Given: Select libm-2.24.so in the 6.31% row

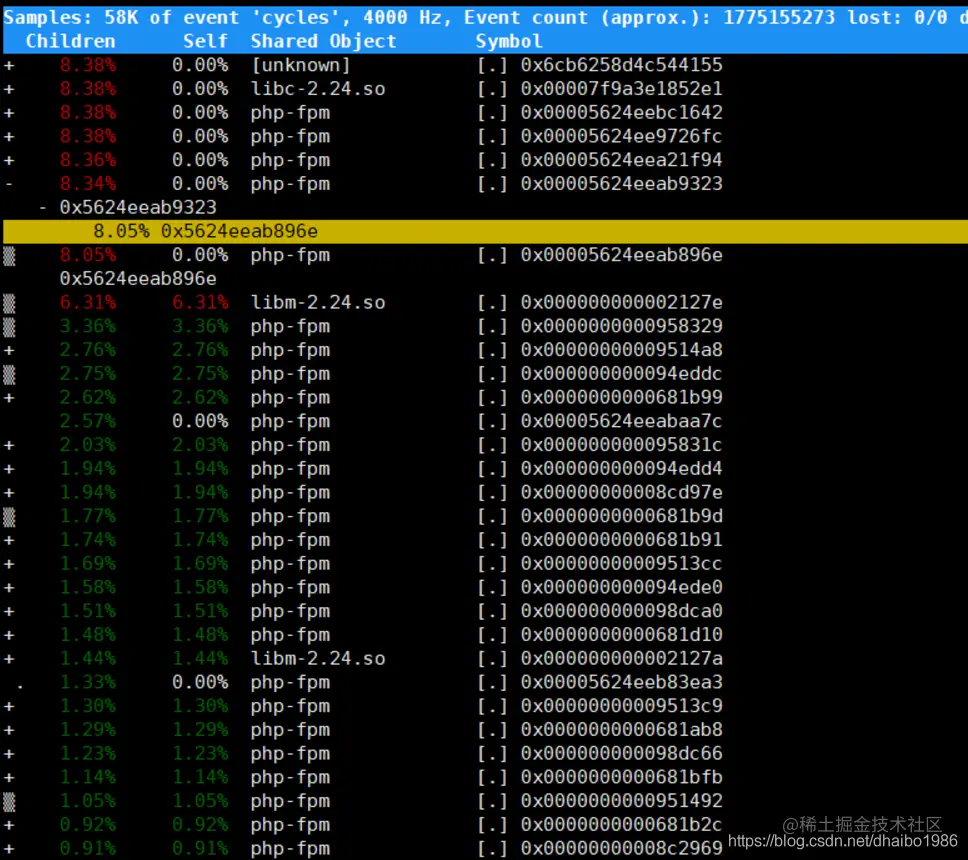Looking at the screenshot, I should coord(318,303).
